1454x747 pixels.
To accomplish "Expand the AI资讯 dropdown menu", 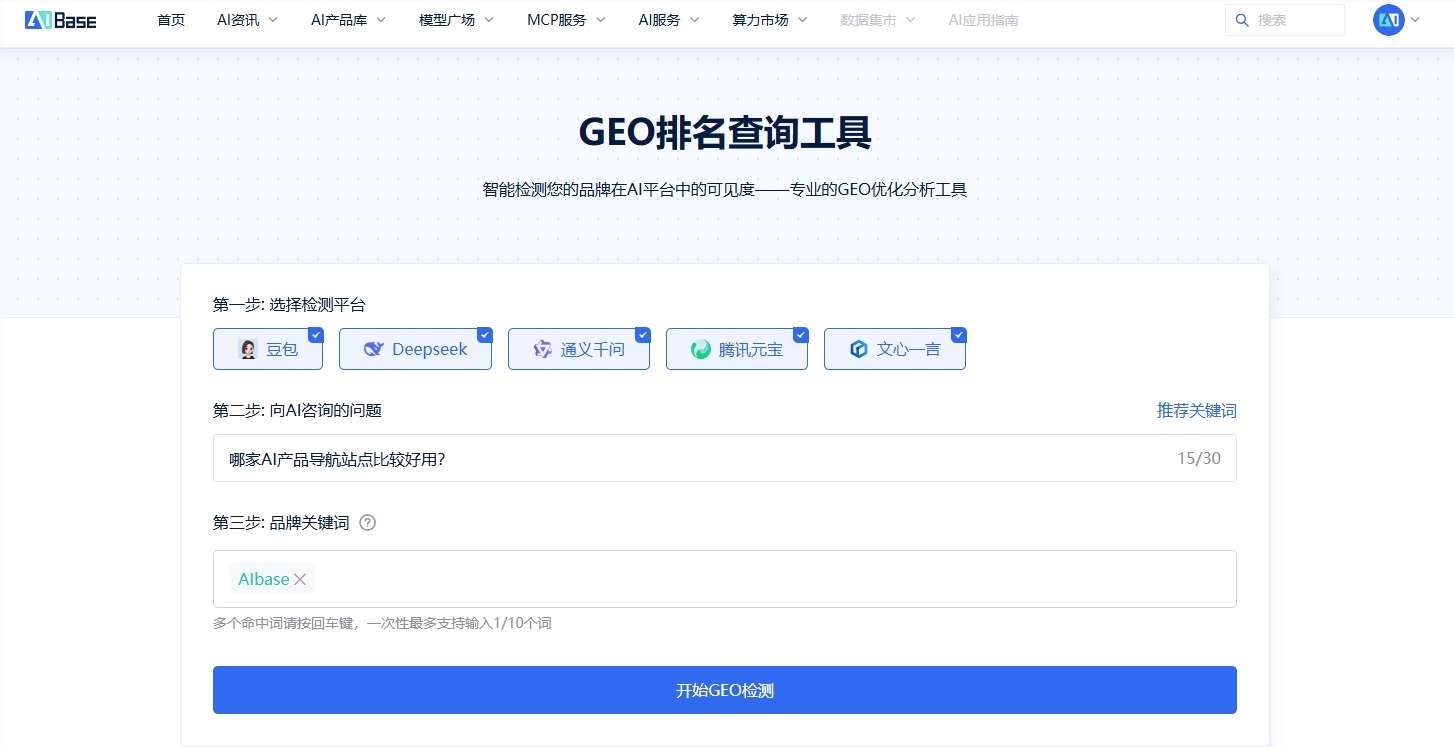I will click(246, 19).
